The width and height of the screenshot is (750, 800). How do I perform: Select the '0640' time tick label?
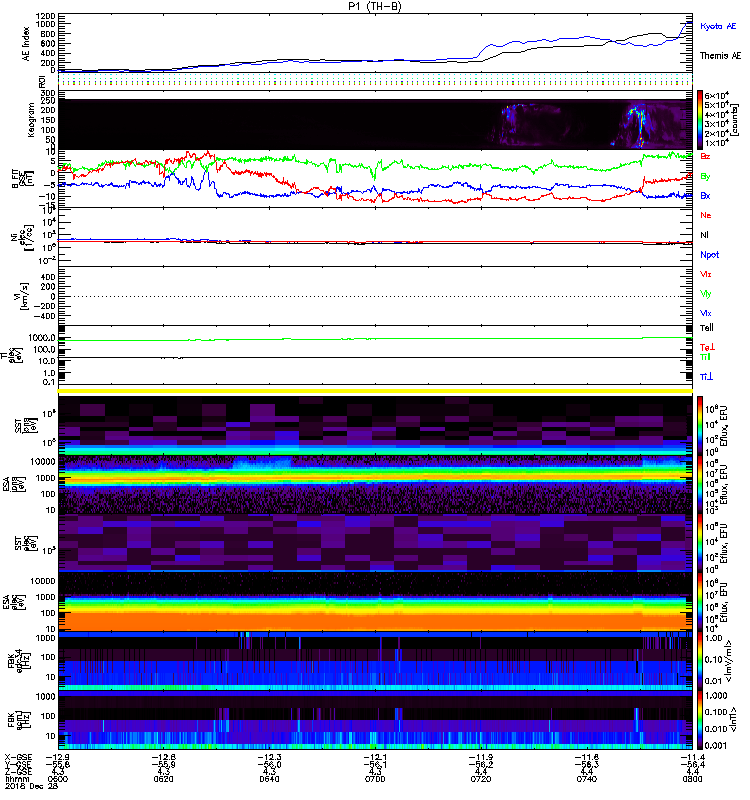[x=269, y=779]
